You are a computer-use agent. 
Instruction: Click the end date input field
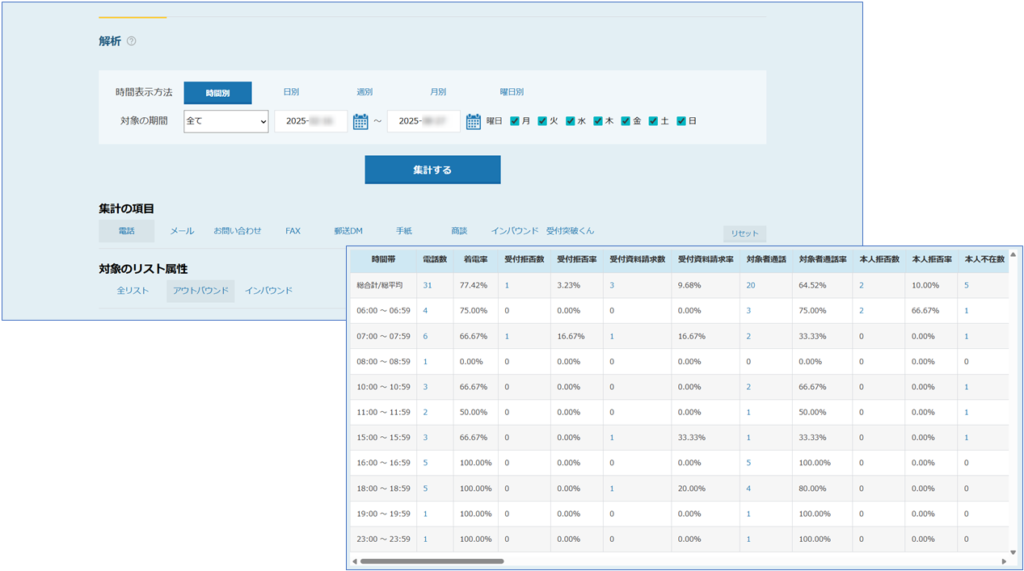(x=424, y=122)
